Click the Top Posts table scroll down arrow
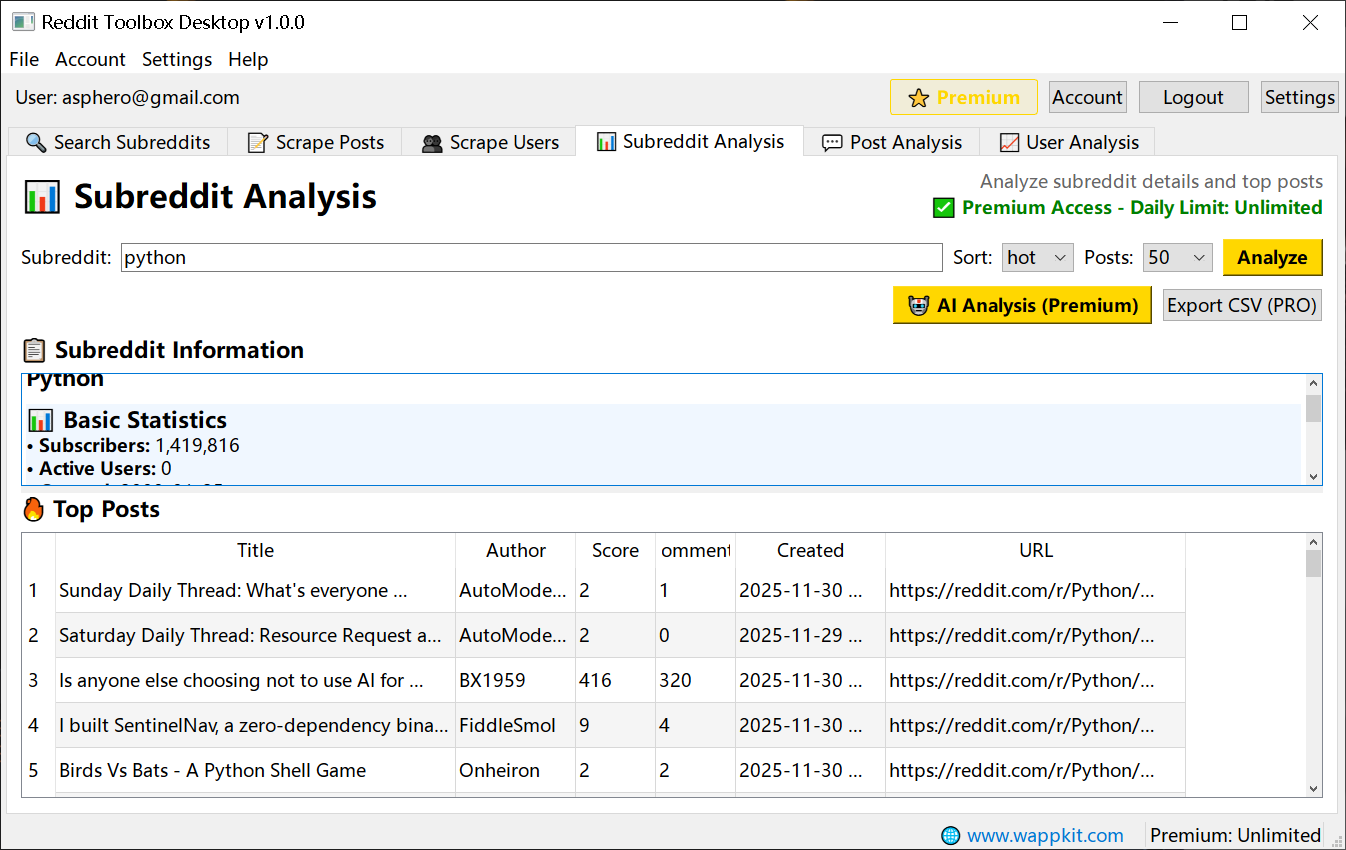 pyautogui.click(x=1313, y=789)
